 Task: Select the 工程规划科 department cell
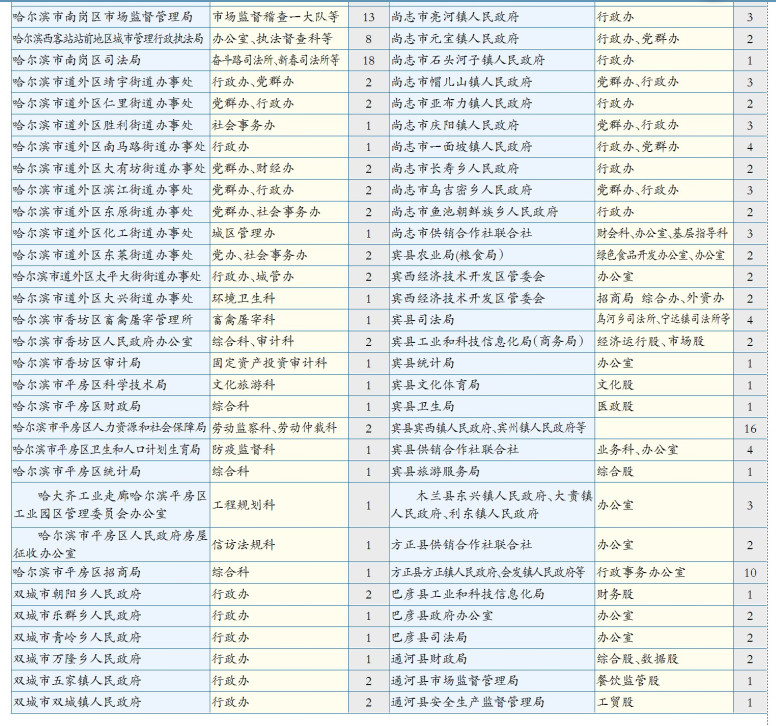point(243,505)
